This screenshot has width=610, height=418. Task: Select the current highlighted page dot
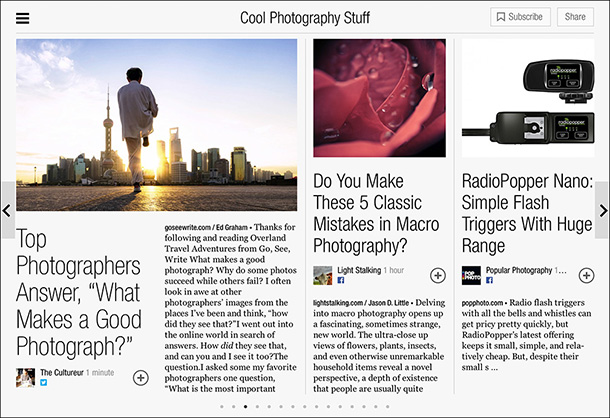pos(245,407)
